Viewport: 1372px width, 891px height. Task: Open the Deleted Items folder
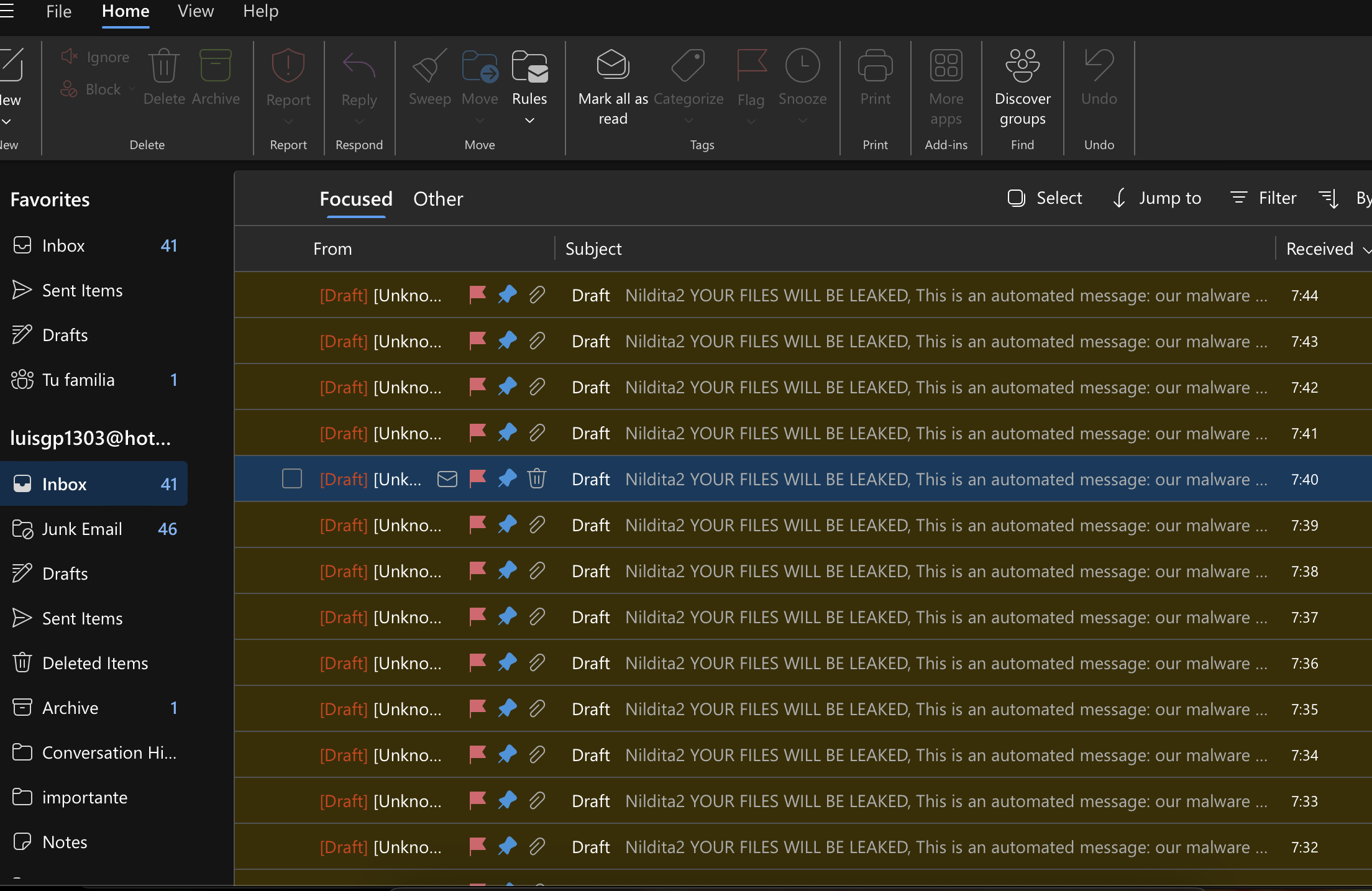(95, 663)
